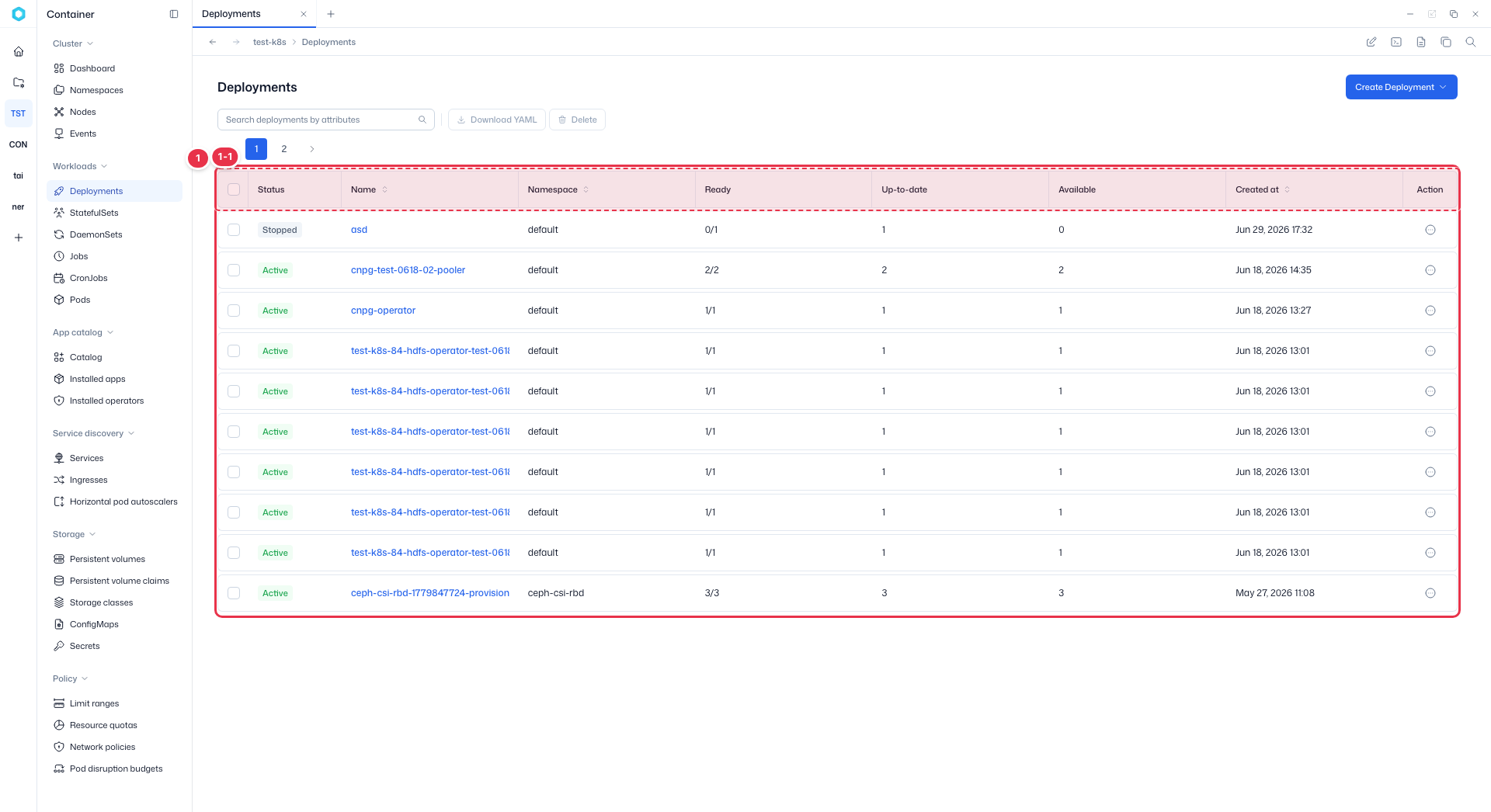1491x812 pixels.
Task: Collapse the Storage sidebar section
Action: point(74,534)
